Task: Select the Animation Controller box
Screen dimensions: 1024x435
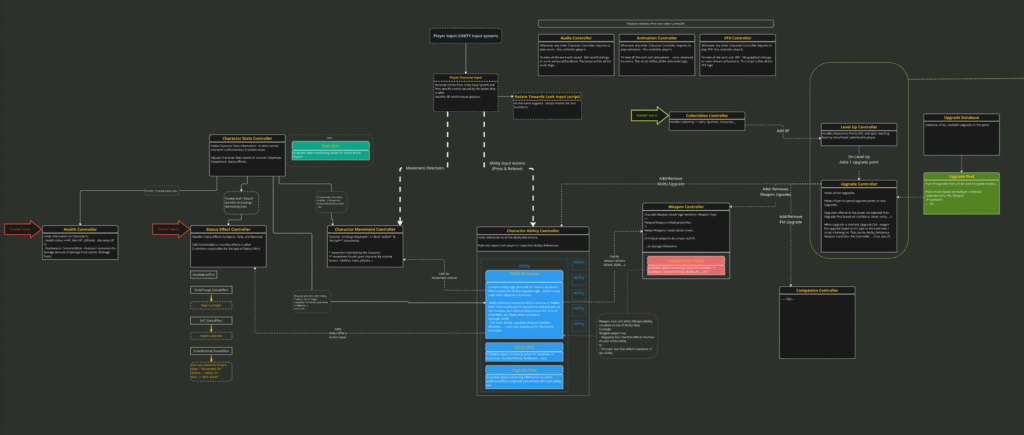Action: [x=656, y=57]
